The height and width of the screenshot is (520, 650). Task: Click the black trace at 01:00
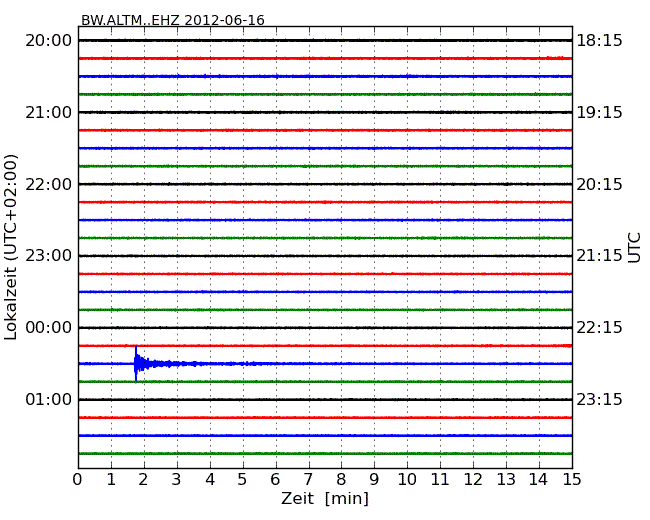click(325, 399)
